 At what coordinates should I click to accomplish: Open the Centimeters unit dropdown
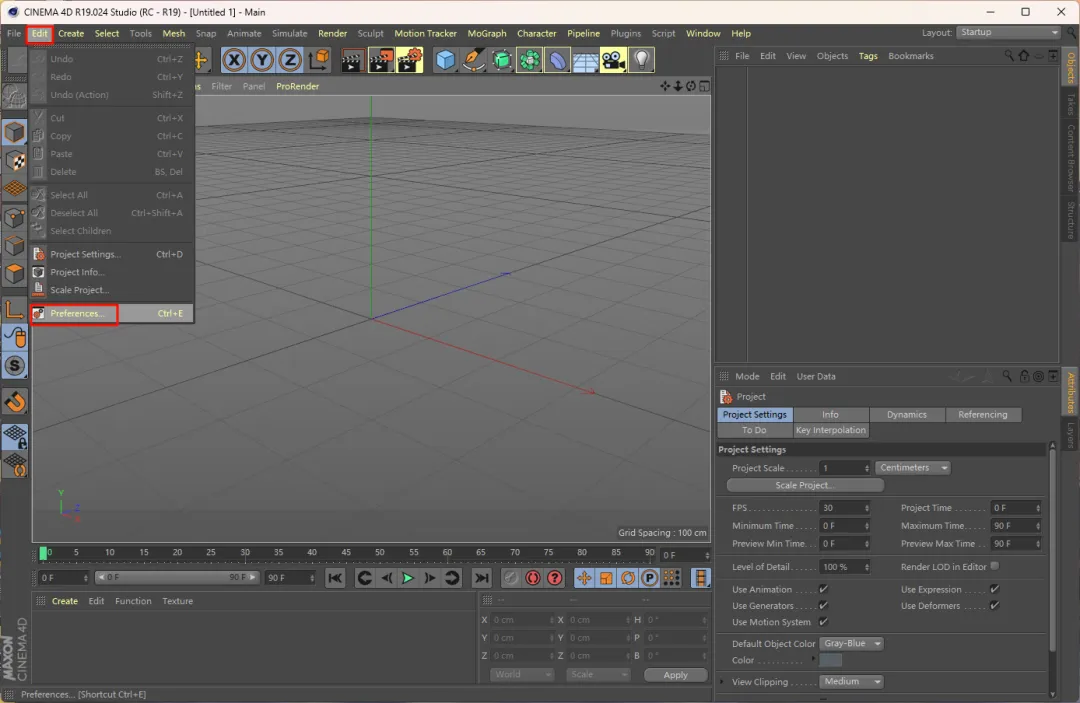(x=913, y=468)
